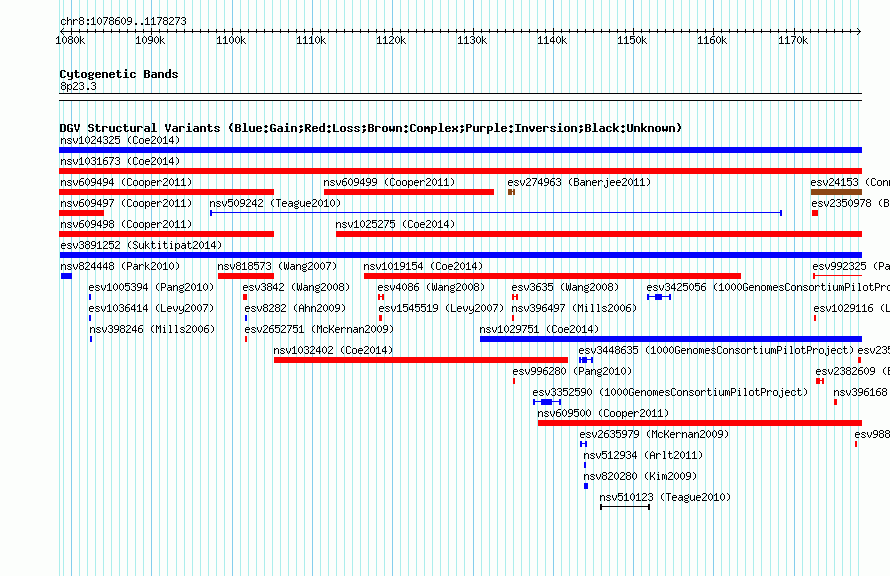Open nsv609500 (Cooper2011) label
This screenshot has width=890, height=576.
[603, 413]
